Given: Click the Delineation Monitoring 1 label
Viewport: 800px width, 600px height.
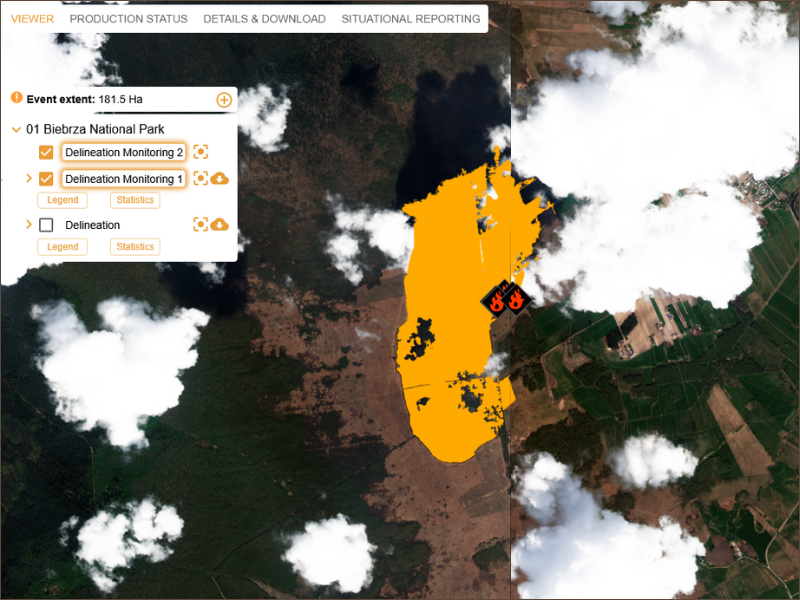Looking at the screenshot, I should (123, 179).
